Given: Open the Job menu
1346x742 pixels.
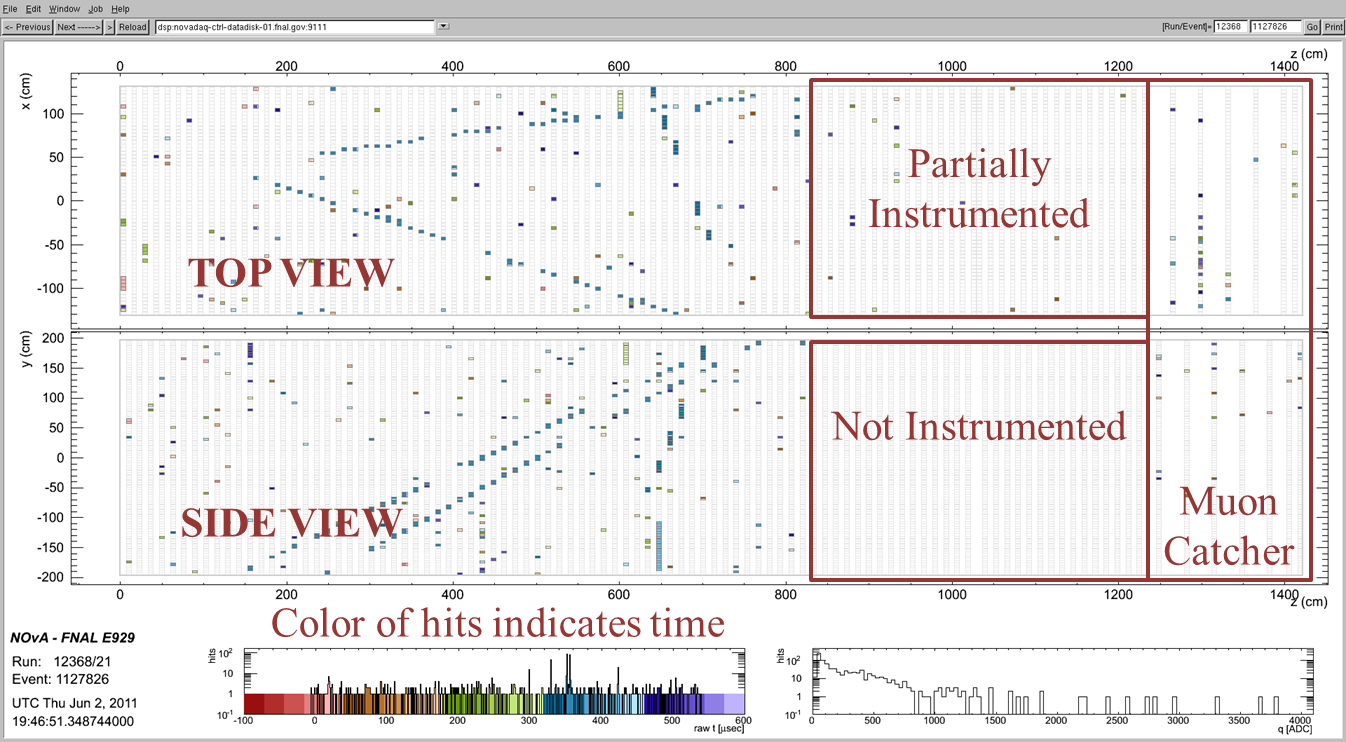Looking at the screenshot, I should [96, 8].
